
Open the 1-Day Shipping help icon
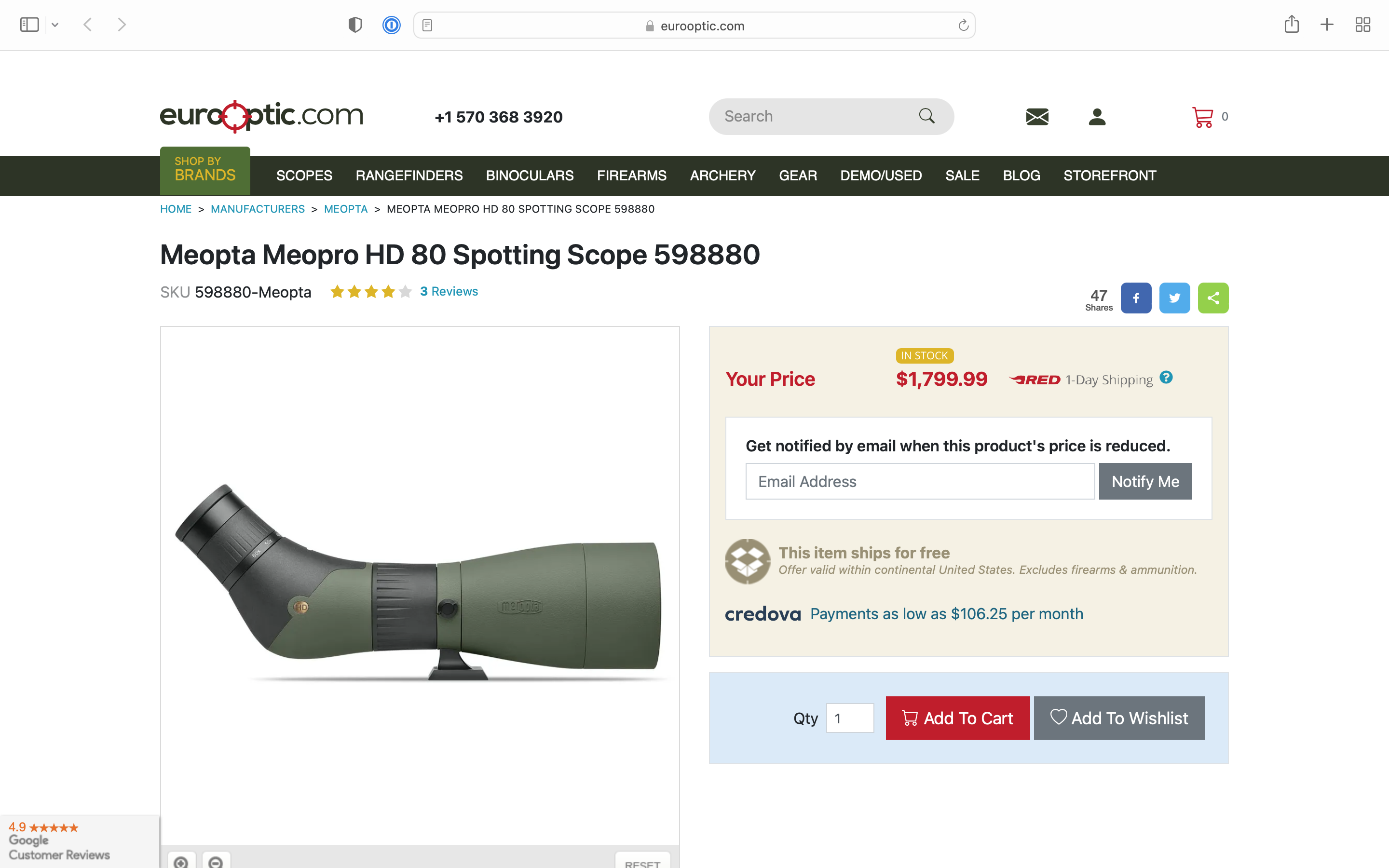1166,377
